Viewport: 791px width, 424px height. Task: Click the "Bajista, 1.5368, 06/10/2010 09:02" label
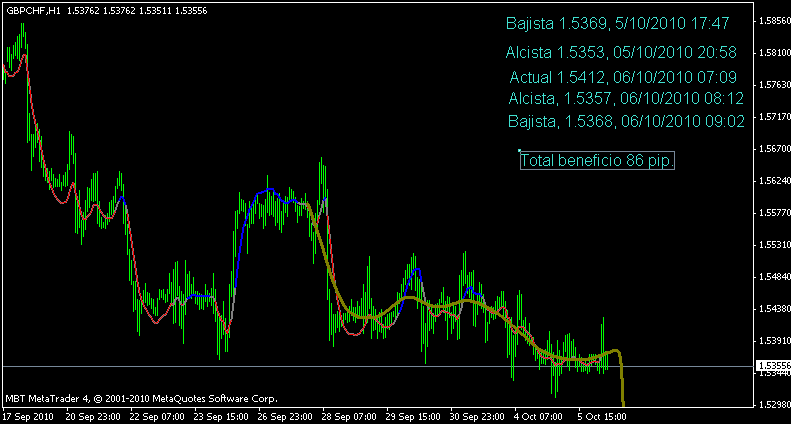click(626, 122)
